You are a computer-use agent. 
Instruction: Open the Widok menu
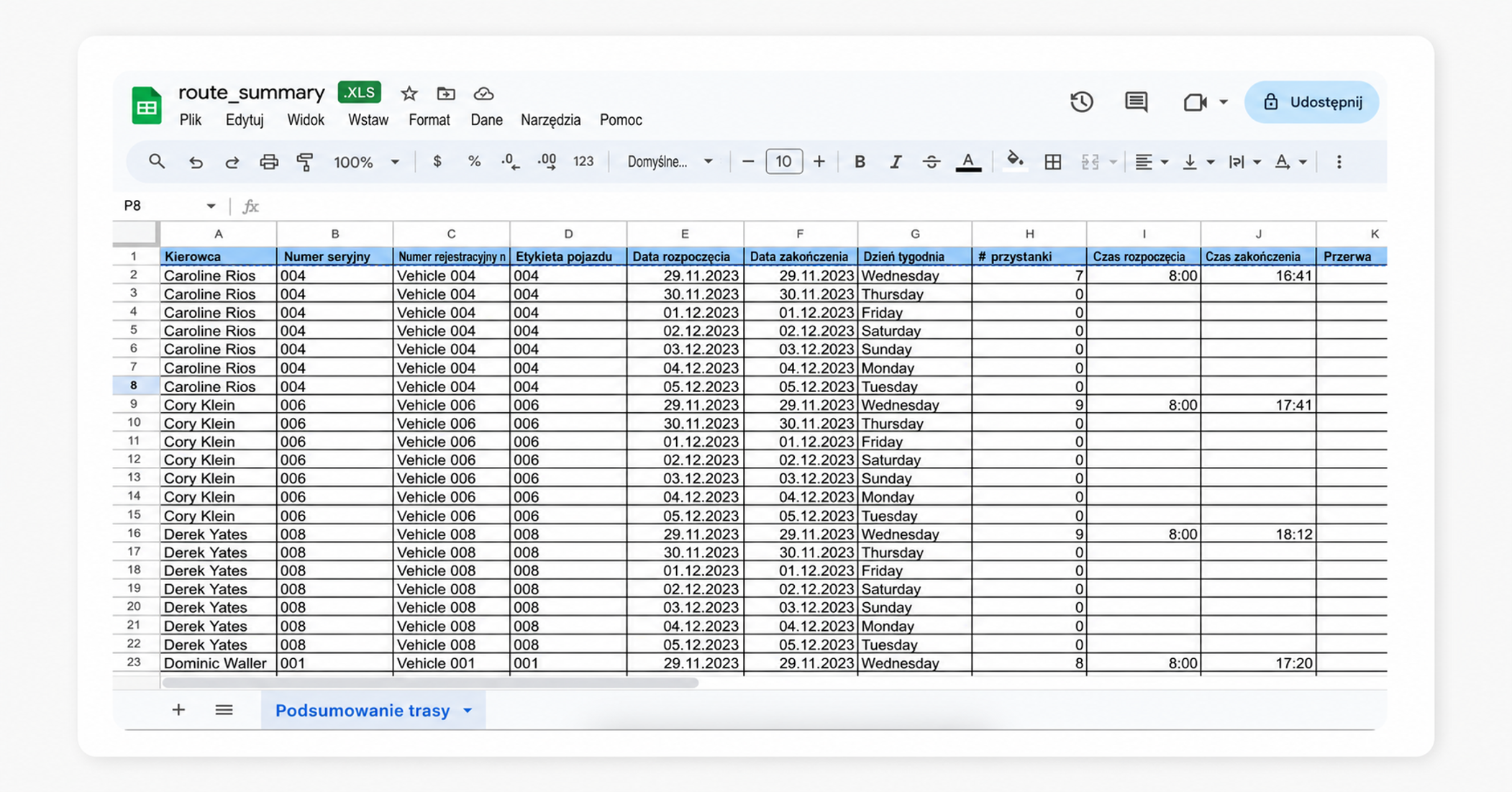(x=306, y=120)
